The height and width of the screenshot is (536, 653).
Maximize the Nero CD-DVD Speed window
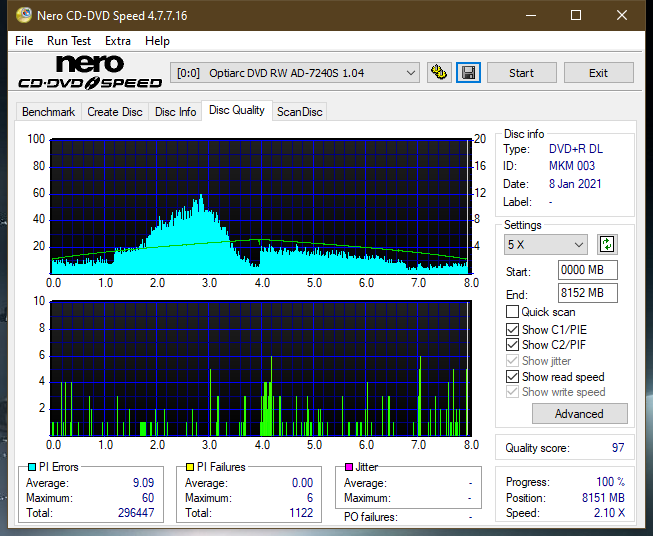point(576,15)
